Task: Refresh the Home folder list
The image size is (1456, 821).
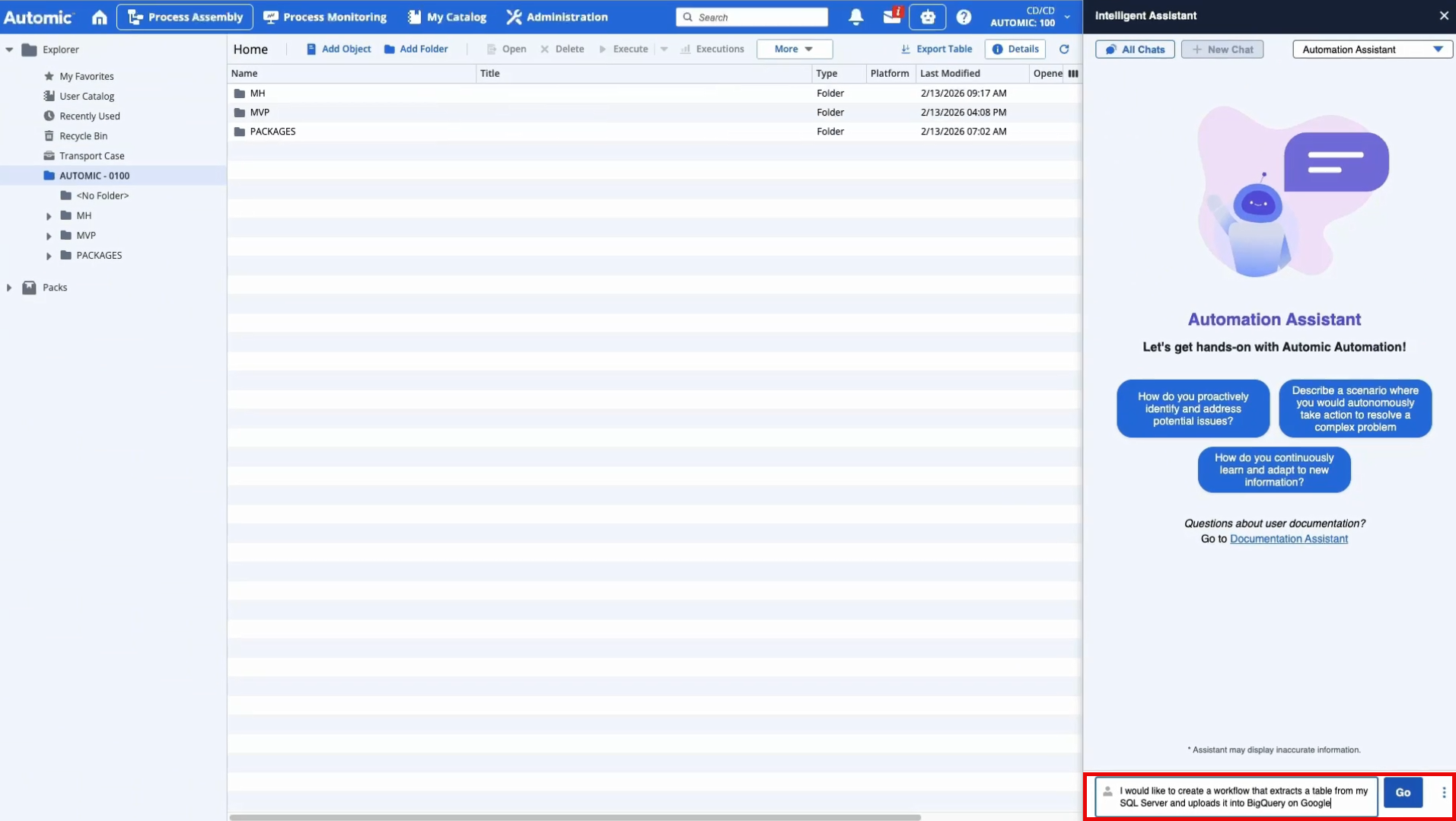Action: tap(1064, 49)
